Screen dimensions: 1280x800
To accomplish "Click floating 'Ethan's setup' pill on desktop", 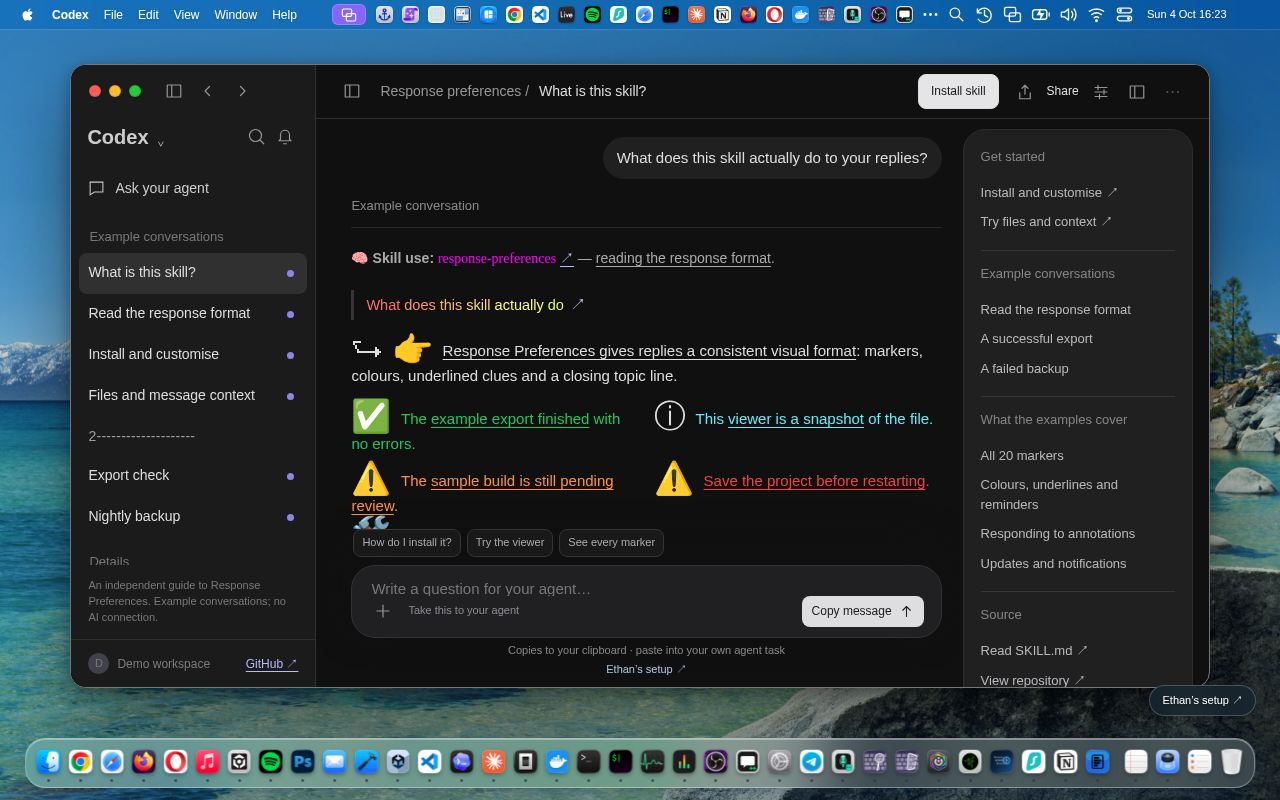I will pyautogui.click(x=1202, y=700).
